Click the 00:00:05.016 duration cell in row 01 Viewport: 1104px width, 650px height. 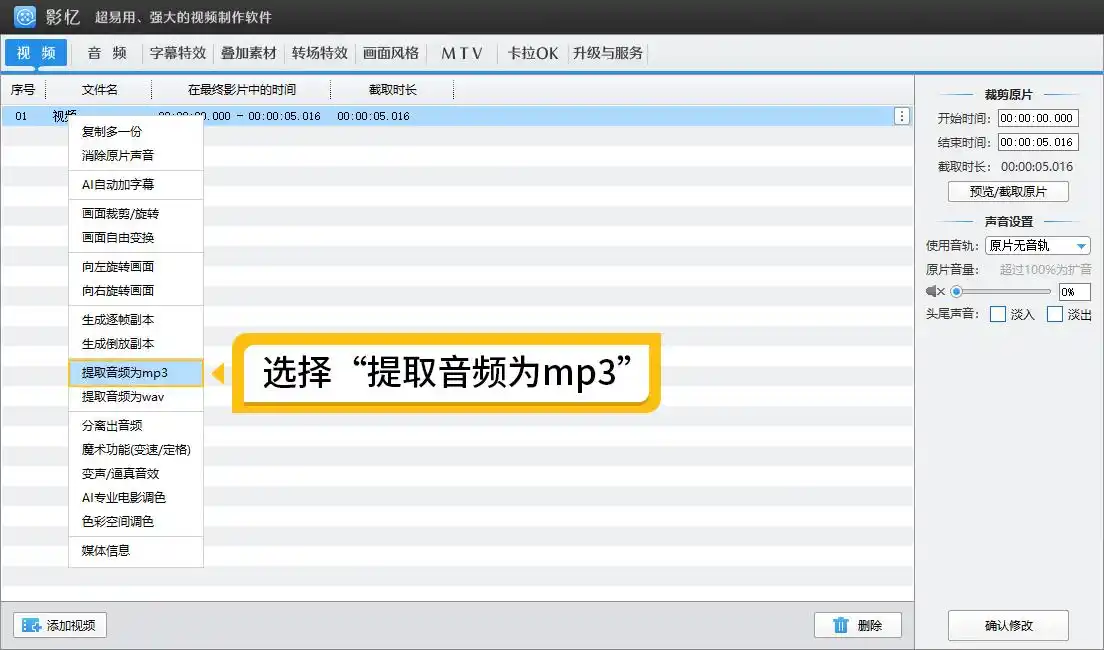tap(373, 116)
